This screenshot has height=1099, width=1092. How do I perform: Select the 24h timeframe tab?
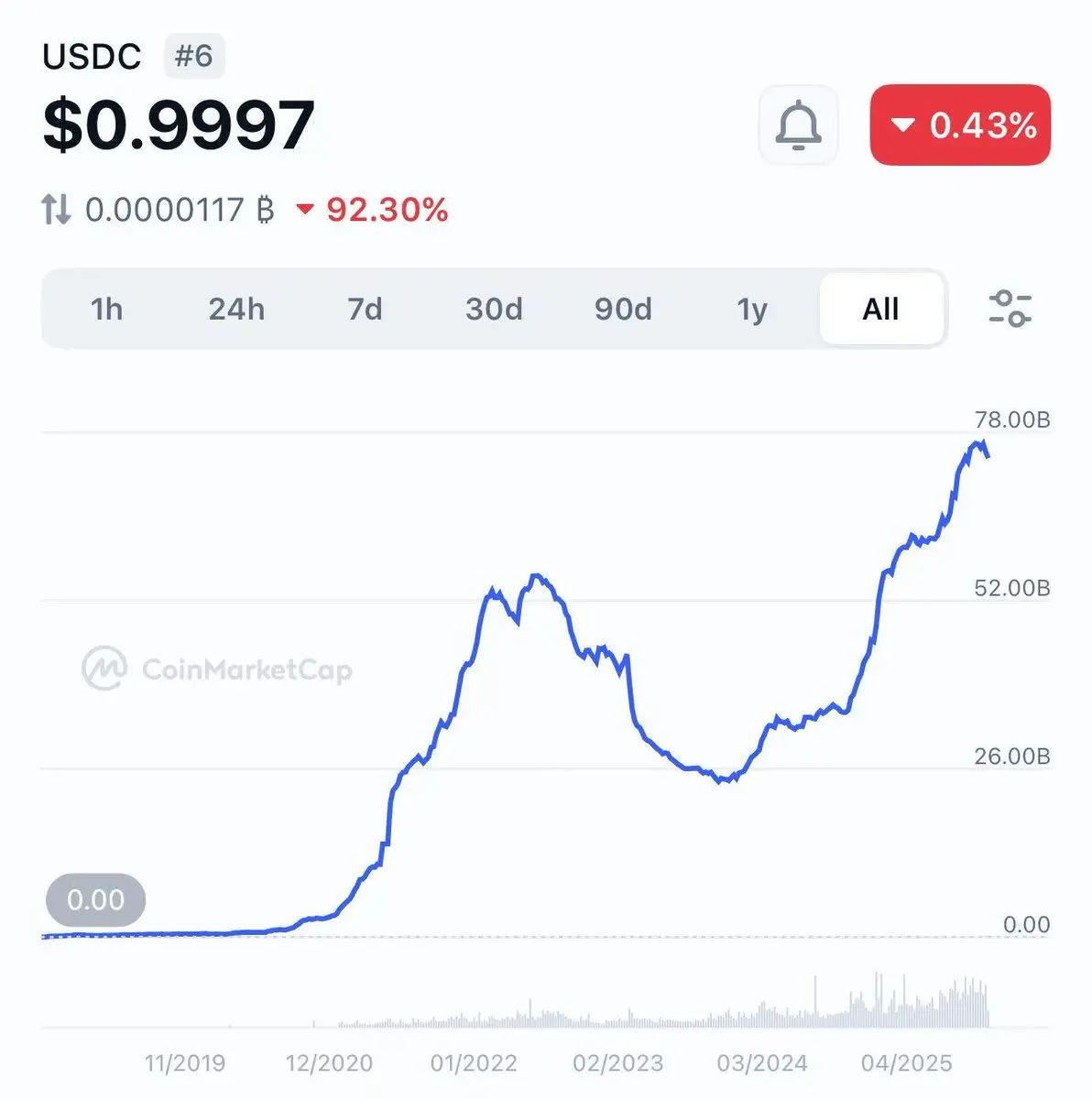point(236,309)
